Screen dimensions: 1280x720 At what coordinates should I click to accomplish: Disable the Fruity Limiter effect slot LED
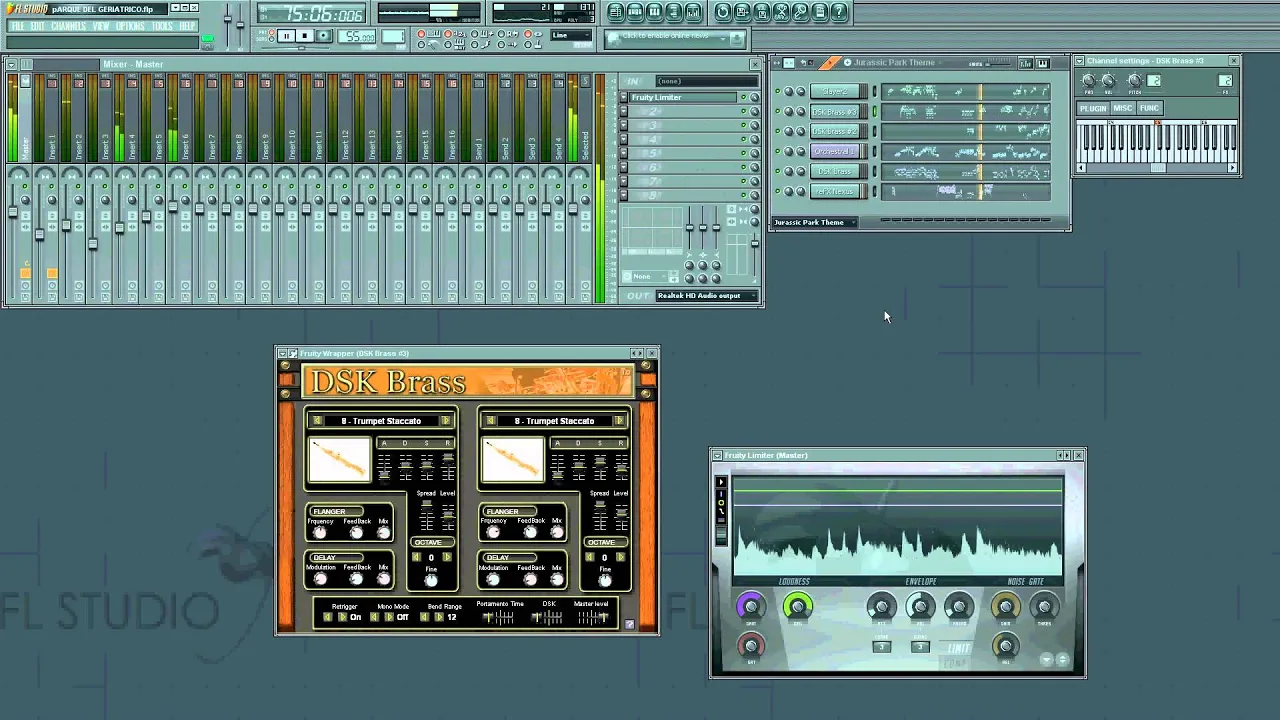pos(743,97)
